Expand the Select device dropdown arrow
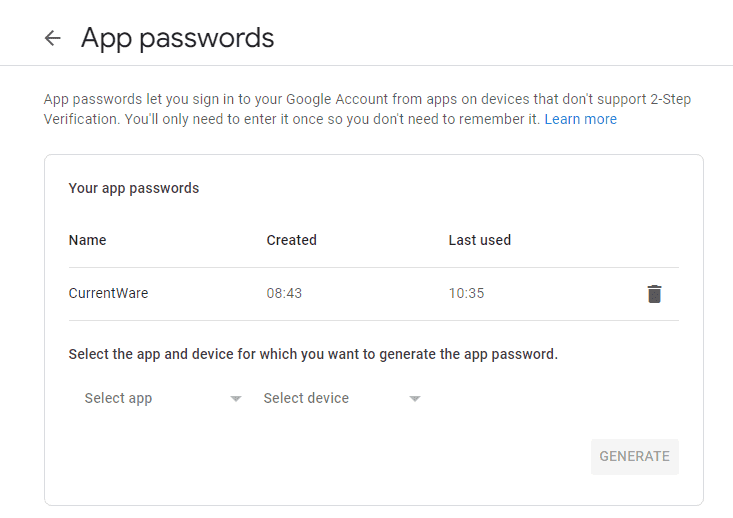This screenshot has height=518, width=733. (x=415, y=399)
